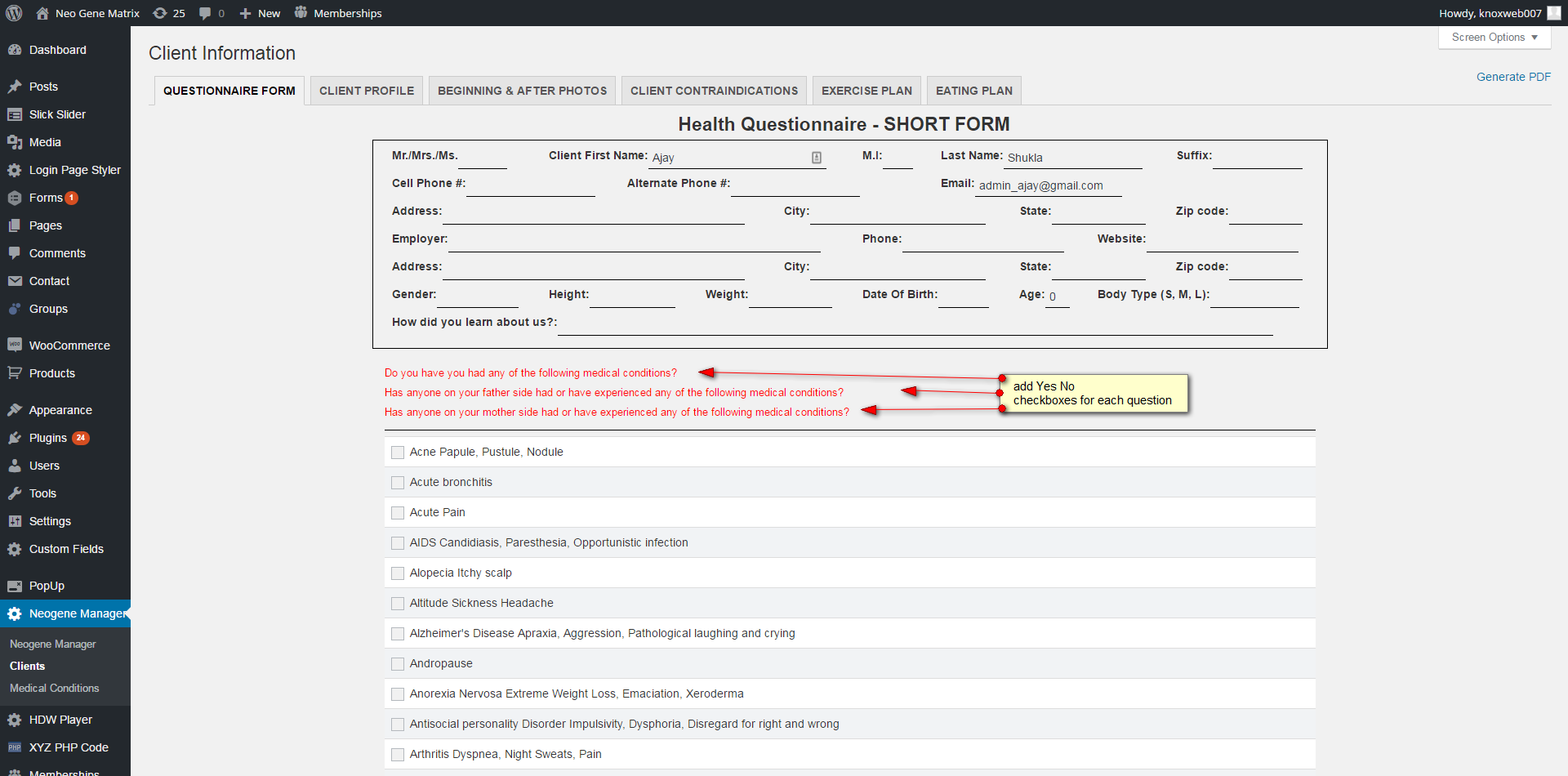Click the Generate PDF link
1568x776 pixels.
click(x=1512, y=77)
